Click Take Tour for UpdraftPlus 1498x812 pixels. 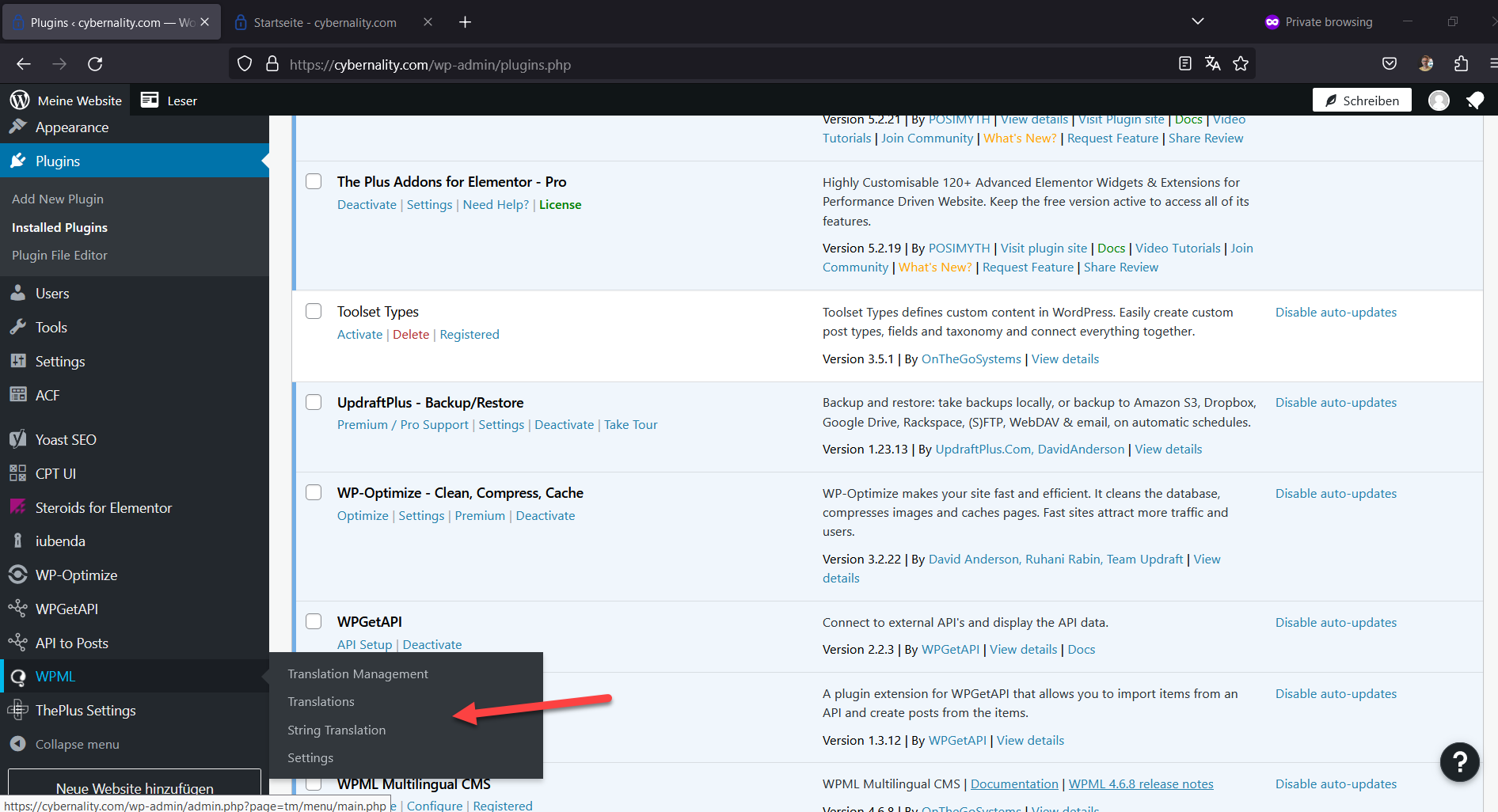click(630, 425)
